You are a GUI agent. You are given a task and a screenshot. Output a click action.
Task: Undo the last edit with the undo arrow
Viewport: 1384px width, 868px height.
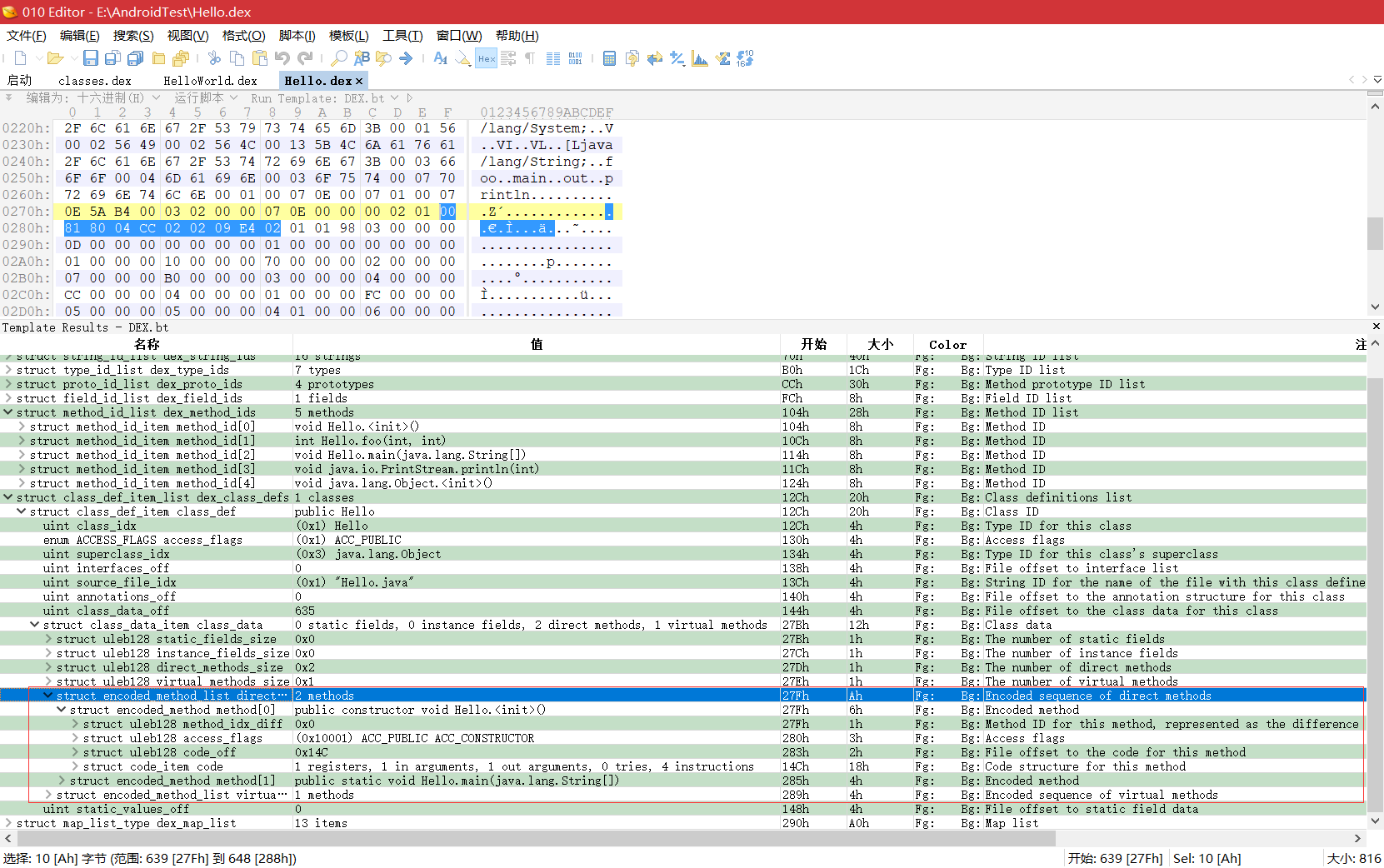[x=282, y=57]
